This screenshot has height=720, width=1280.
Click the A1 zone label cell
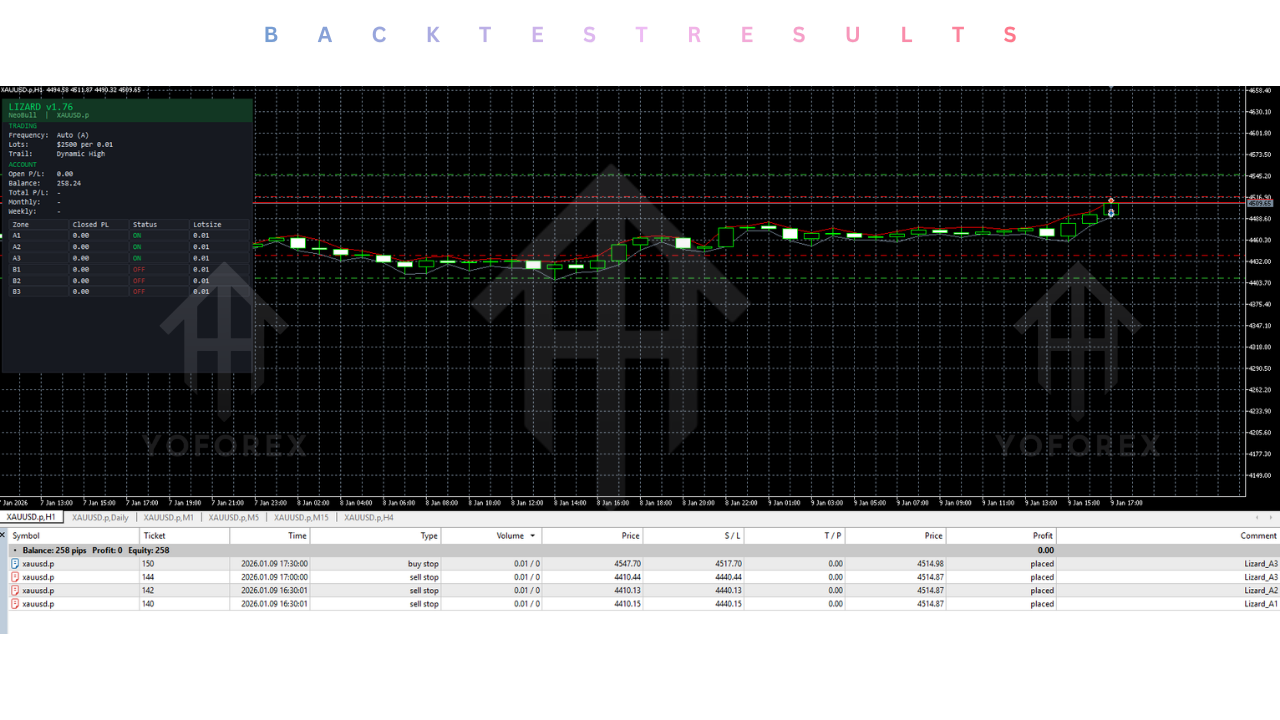16,235
